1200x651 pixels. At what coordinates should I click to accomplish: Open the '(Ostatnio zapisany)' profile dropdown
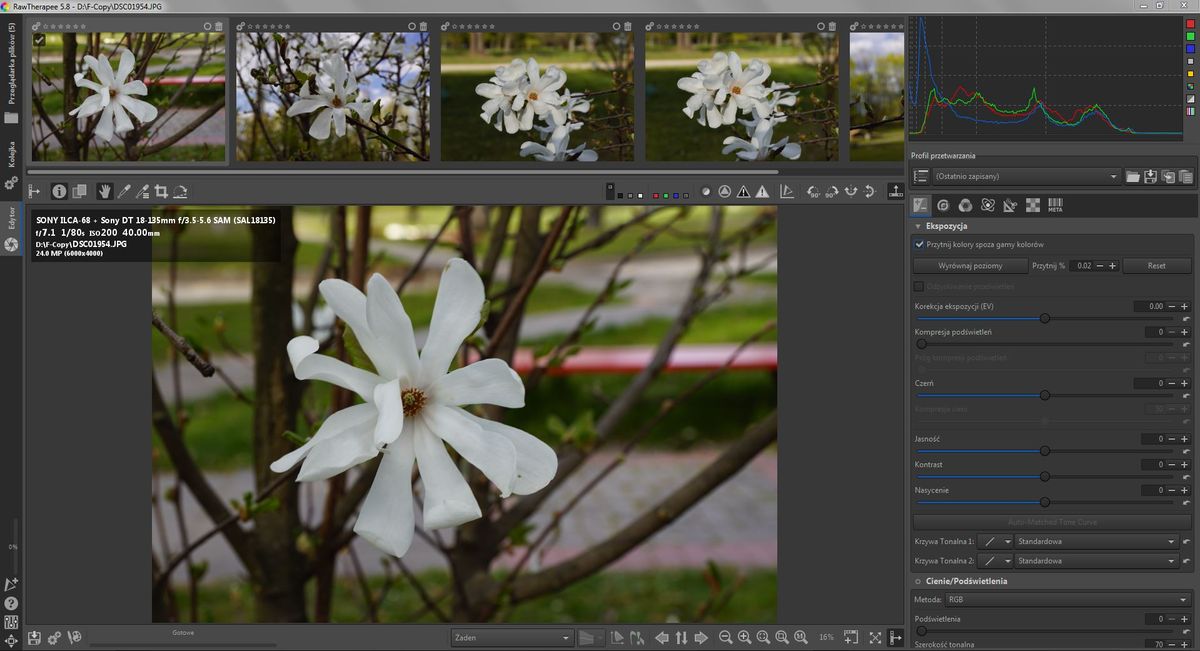[x=1025, y=177]
